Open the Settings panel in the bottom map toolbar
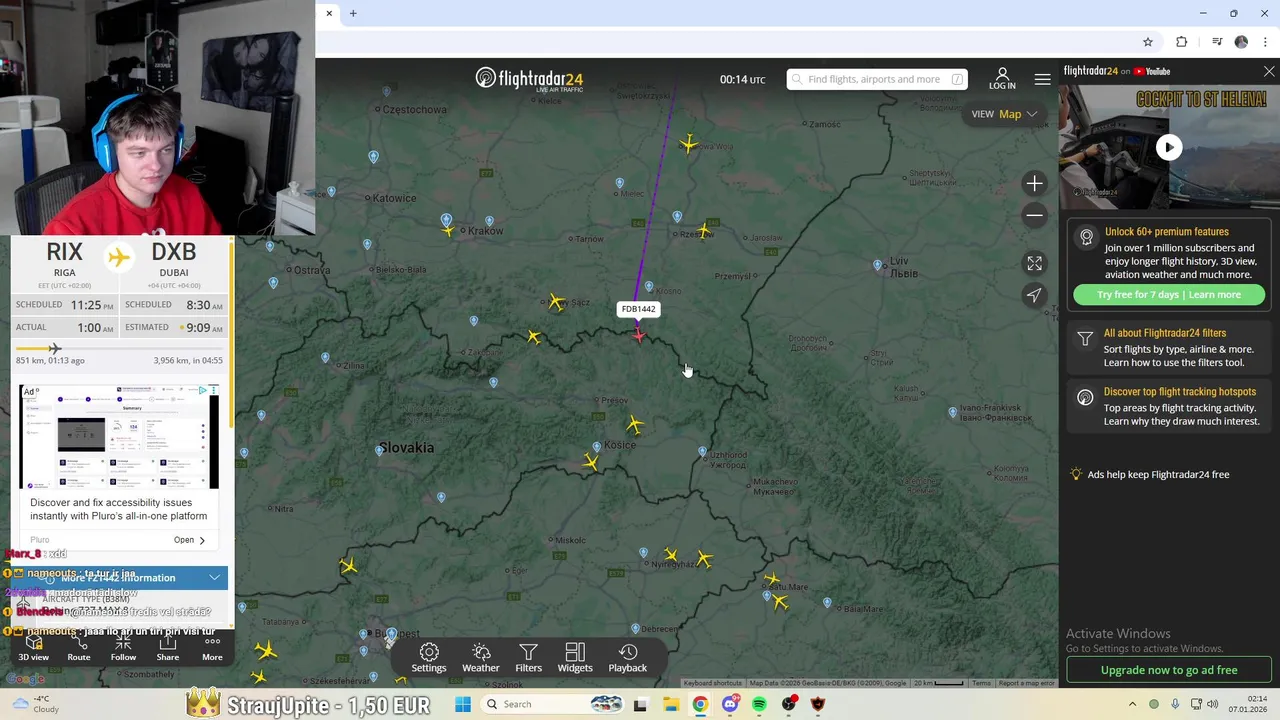 [429, 658]
